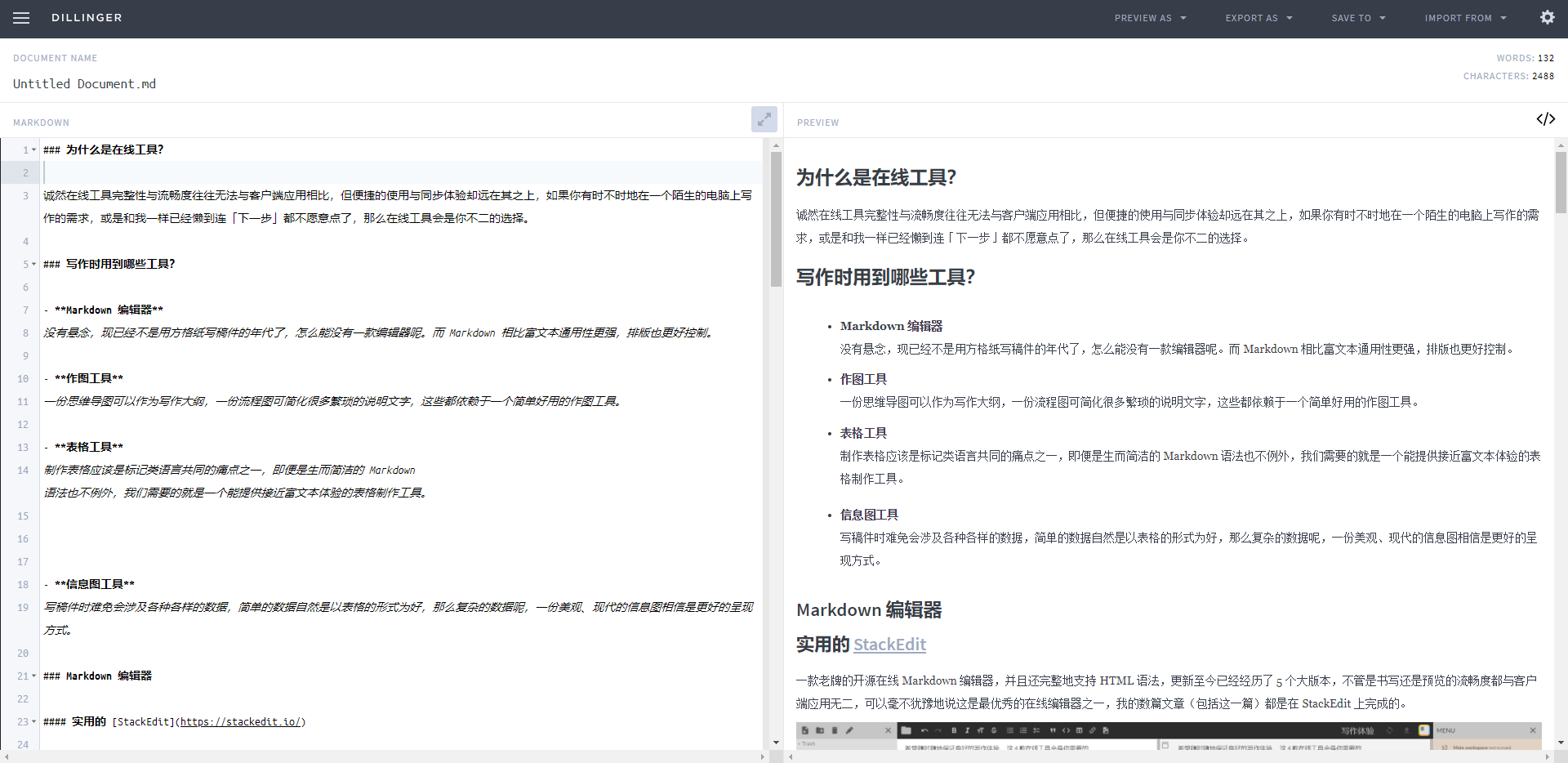Open the settings gear menu
The image size is (1568, 763).
pos(1547,17)
